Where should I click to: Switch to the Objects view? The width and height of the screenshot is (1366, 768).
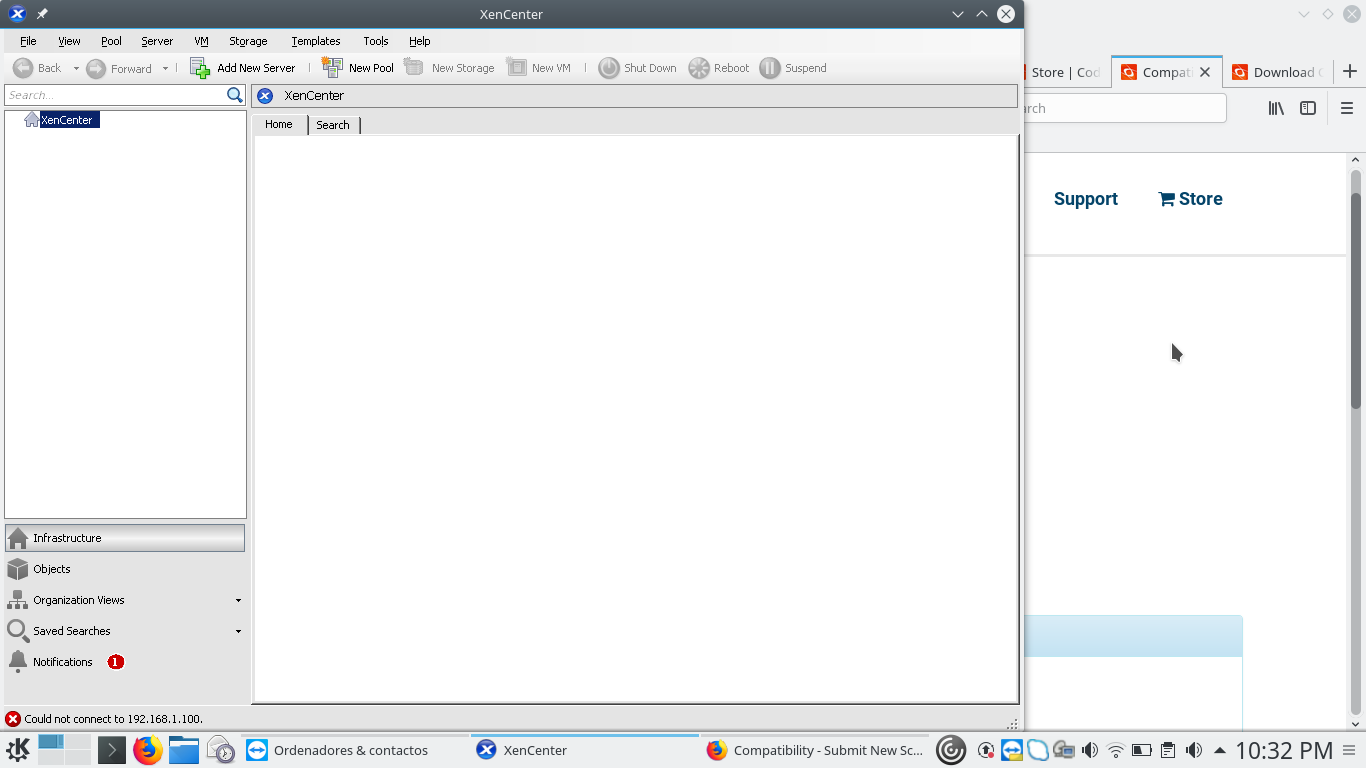pos(125,569)
